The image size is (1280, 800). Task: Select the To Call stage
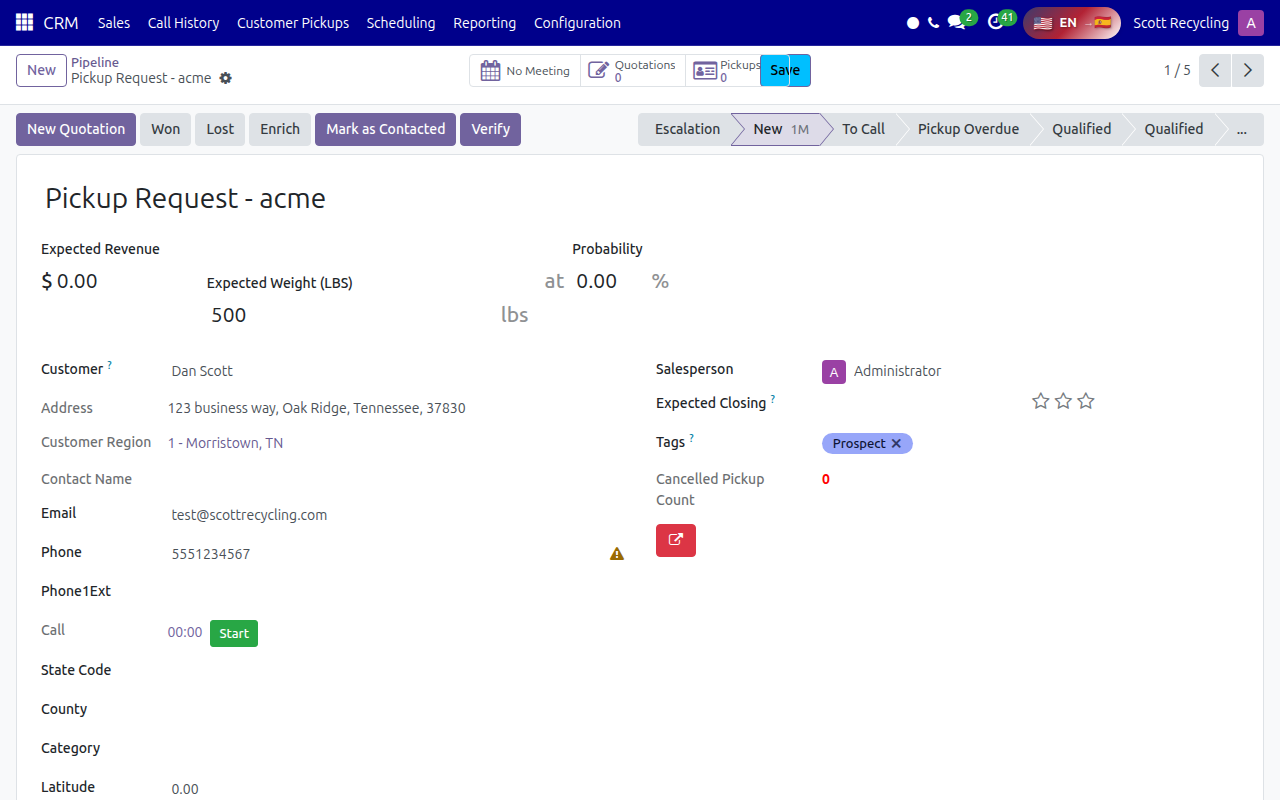863,129
